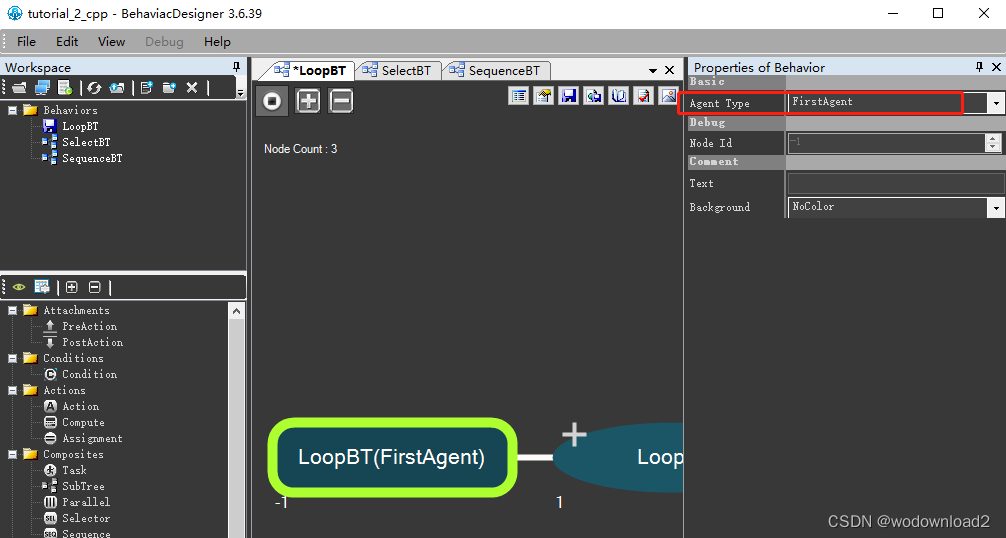Expand all node groups with plus icon
This screenshot has width=1006, height=538.
point(72,287)
